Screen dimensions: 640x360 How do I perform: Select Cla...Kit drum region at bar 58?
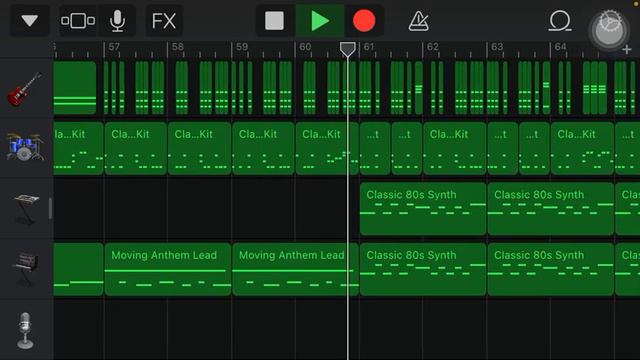click(199, 149)
